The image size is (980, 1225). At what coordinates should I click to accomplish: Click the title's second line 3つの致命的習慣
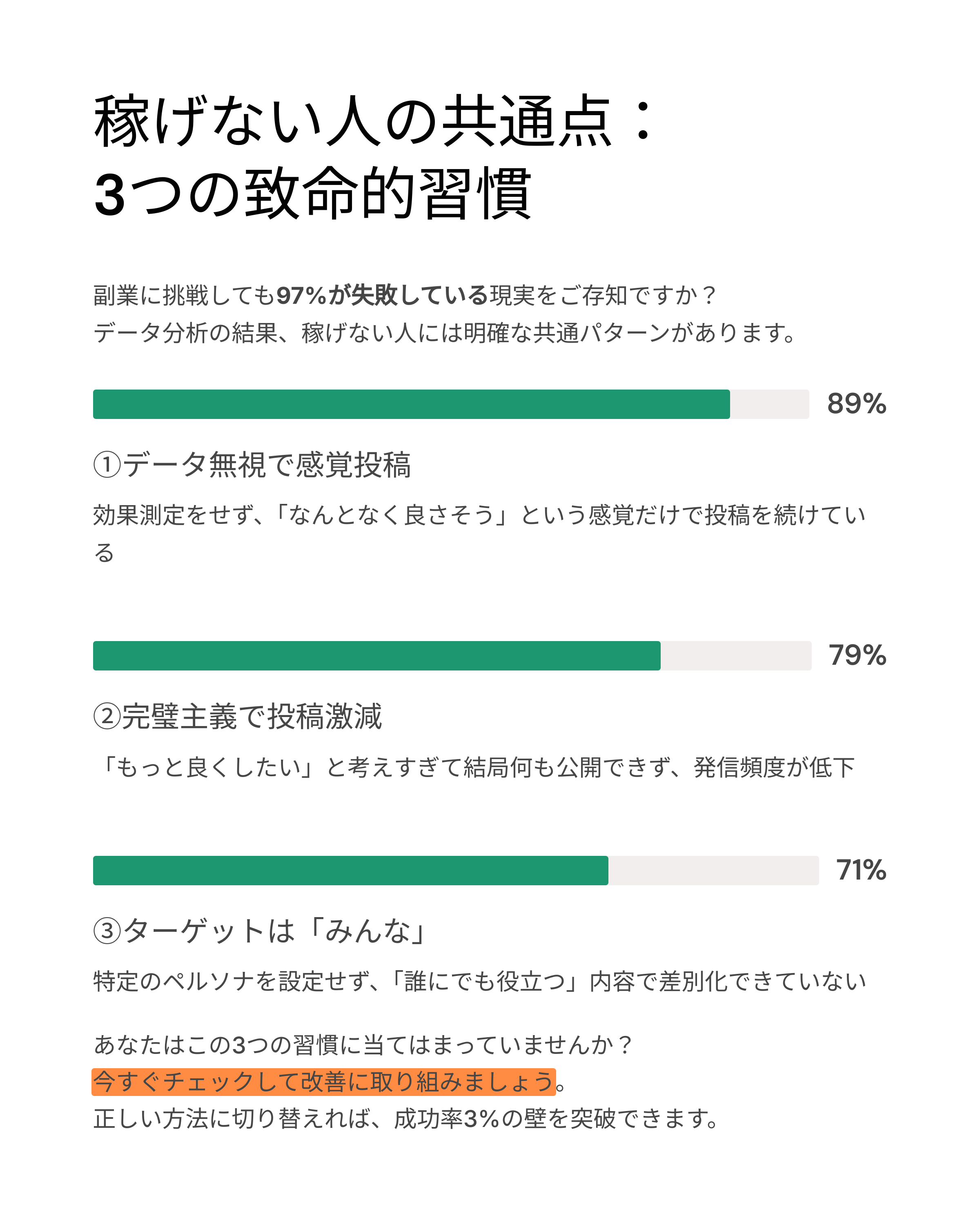(313, 194)
